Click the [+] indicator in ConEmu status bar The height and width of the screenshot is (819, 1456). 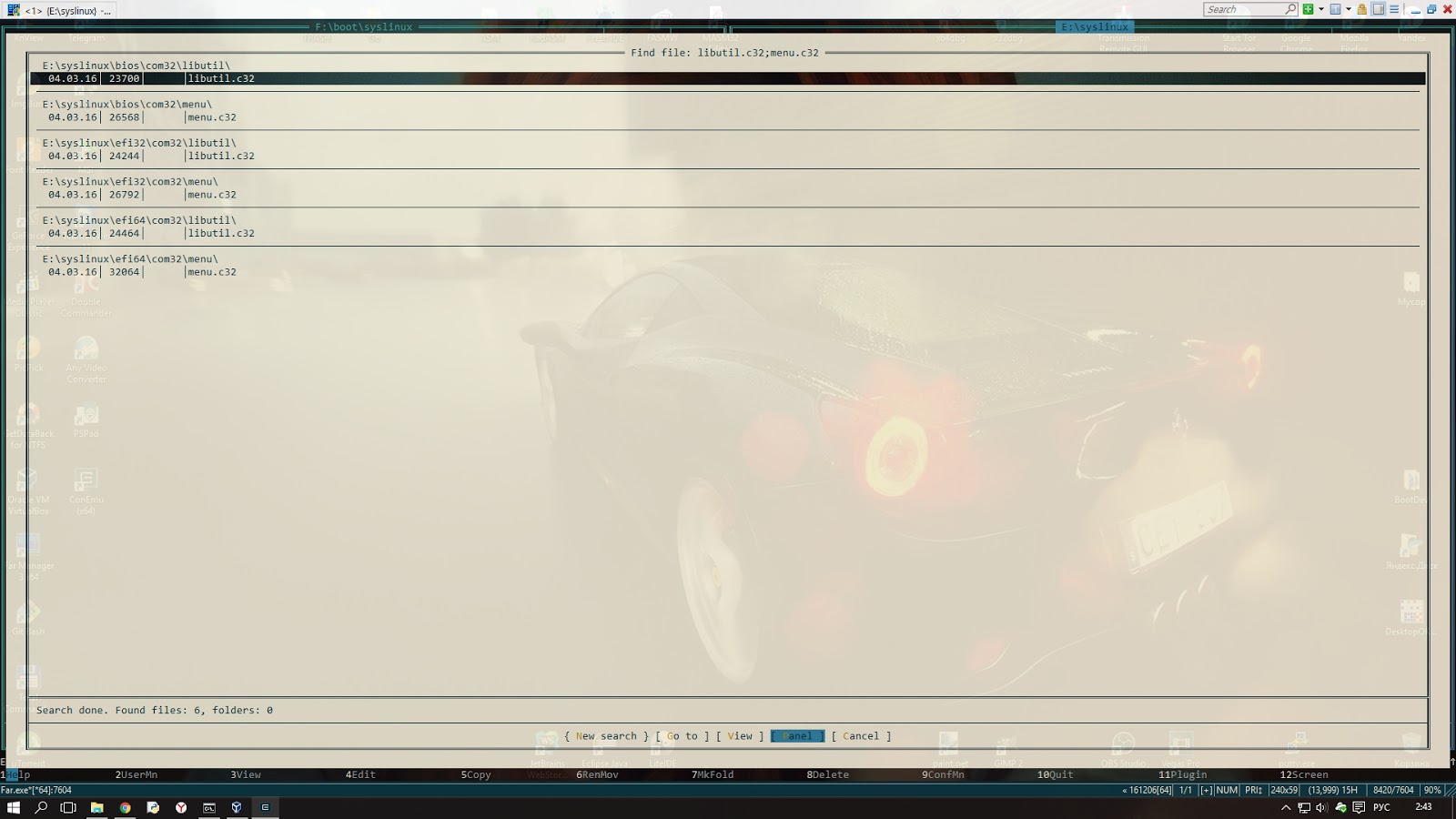pyautogui.click(x=1206, y=791)
